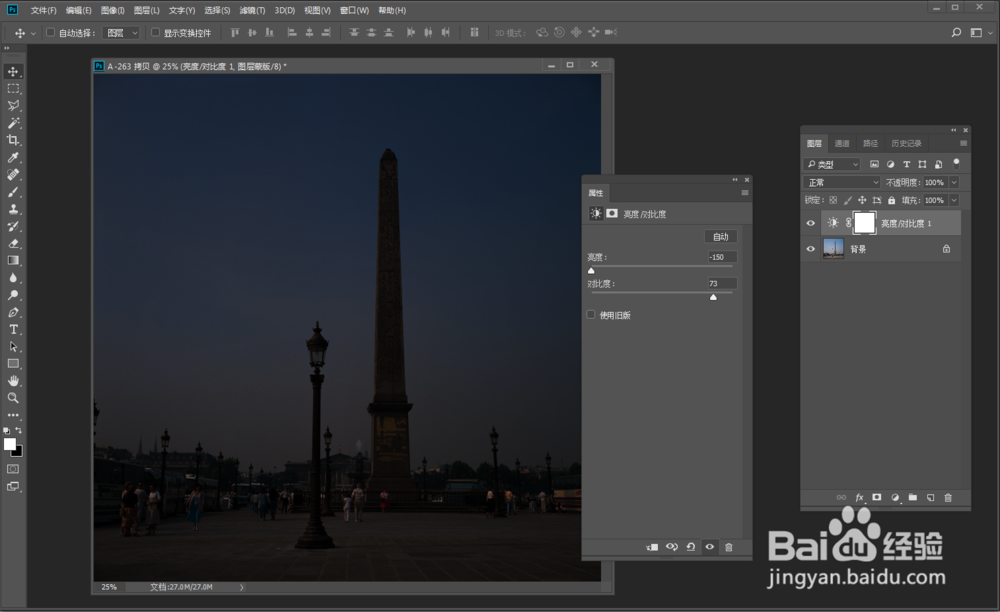The width and height of the screenshot is (1000, 612).
Task: Select the Clone Stamp tool
Action: [x=13, y=209]
